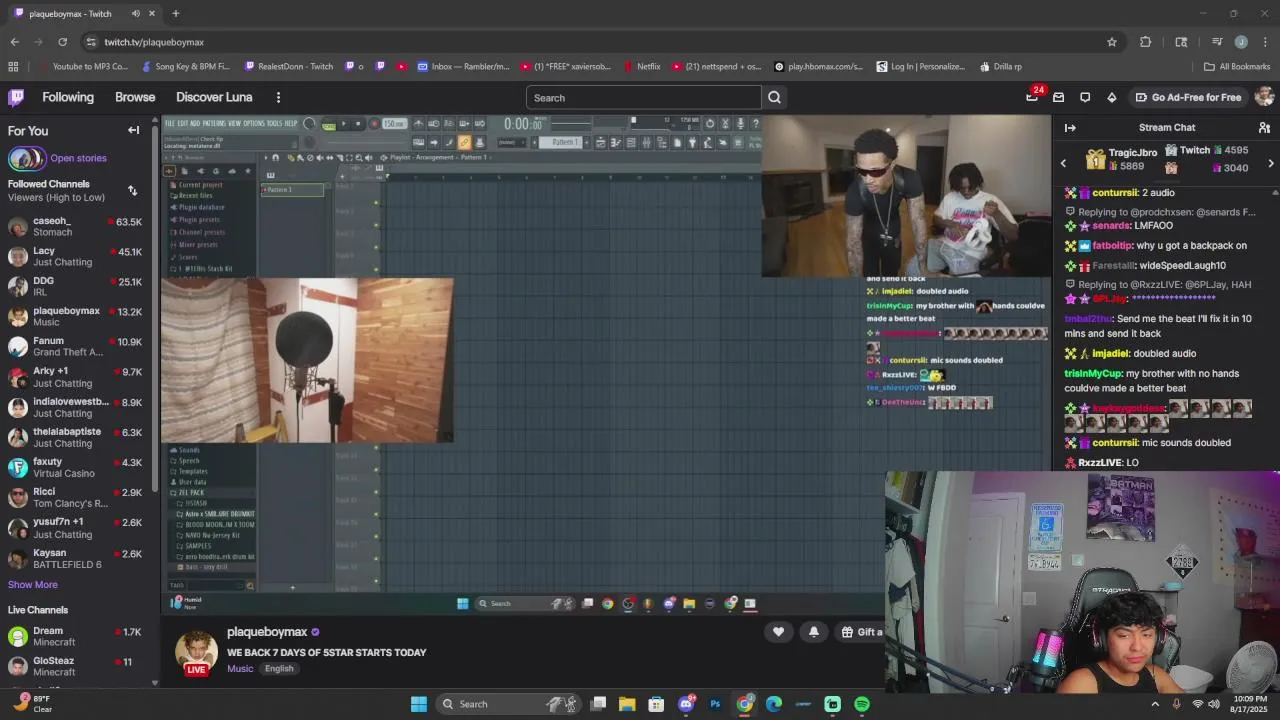Screen dimensions: 1280x720
Task: Collapse the For You sidebar
Action: click(133, 130)
